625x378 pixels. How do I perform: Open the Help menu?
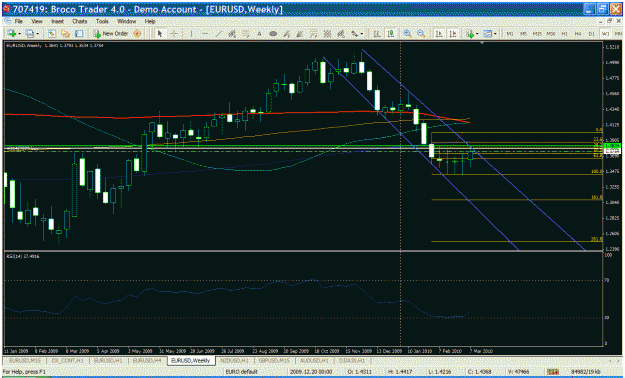click(x=150, y=21)
